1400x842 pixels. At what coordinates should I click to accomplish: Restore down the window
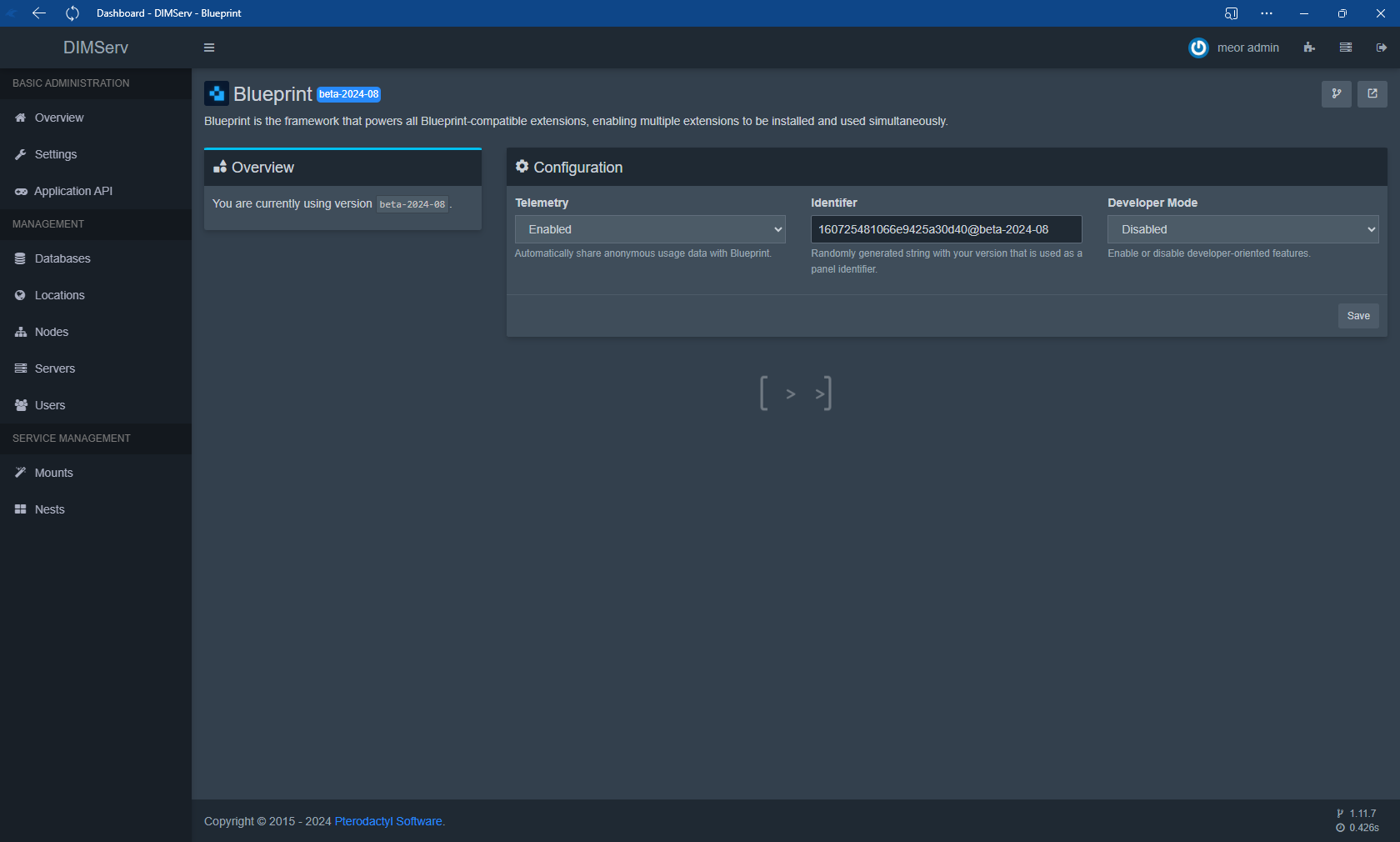pos(1342,13)
